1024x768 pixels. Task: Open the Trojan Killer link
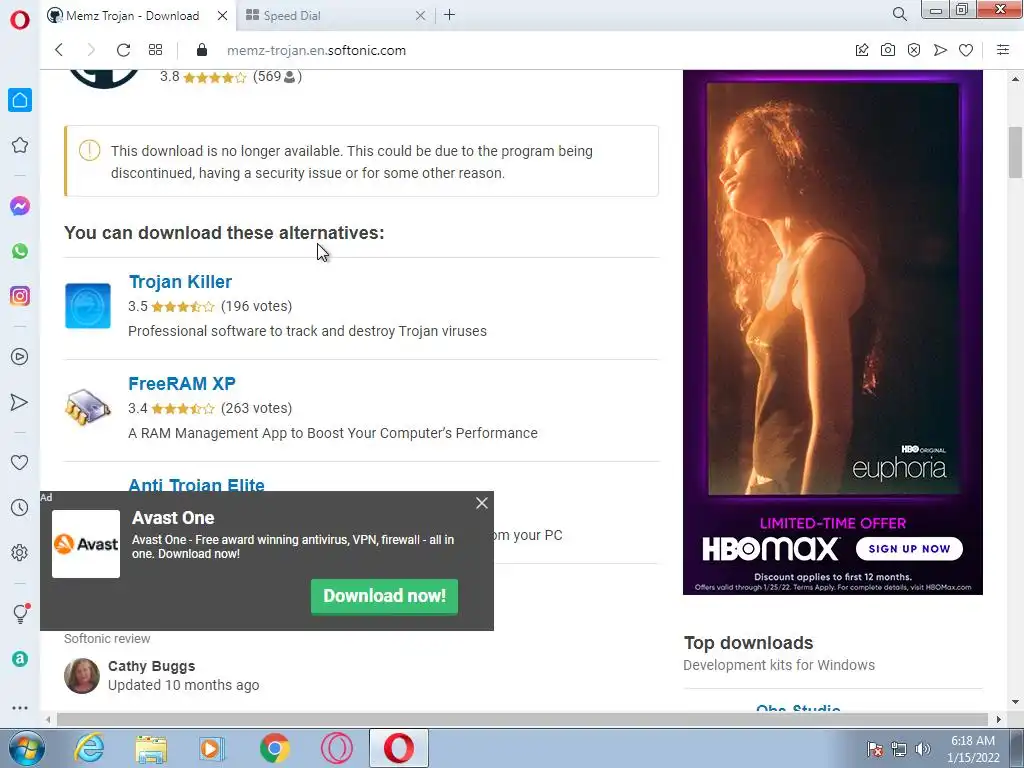[180, 281]
